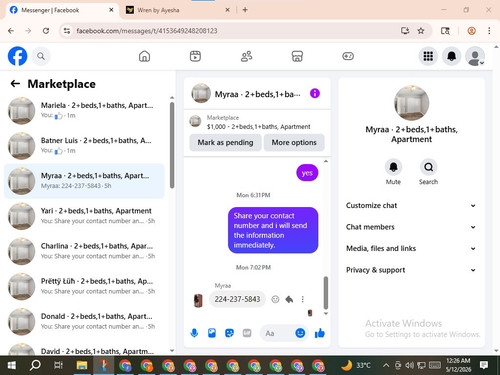Click the chat header title Myraa

[x=257, y=94]
